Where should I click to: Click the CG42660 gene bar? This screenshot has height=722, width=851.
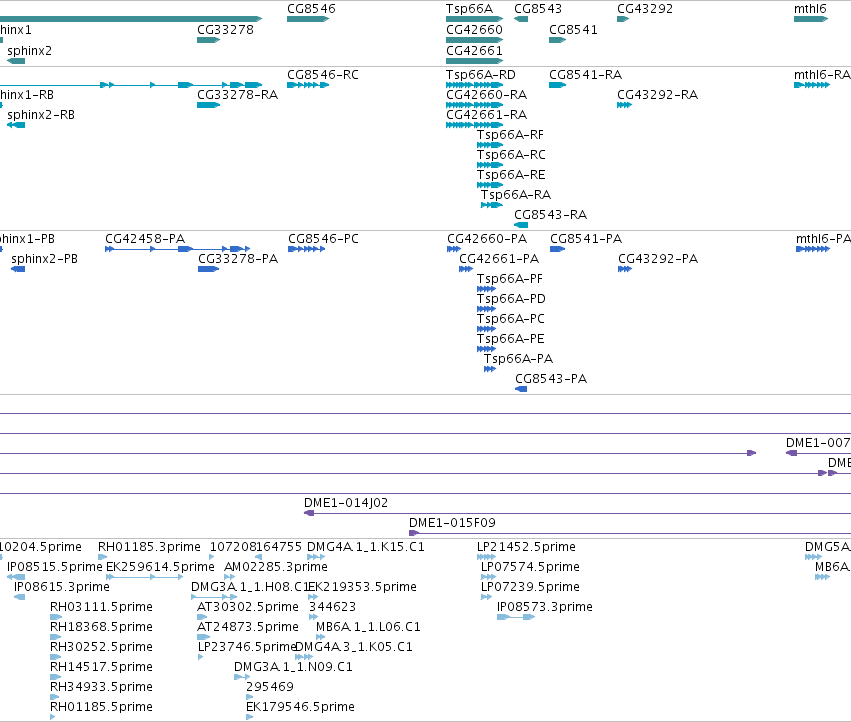[x=474, y=40]
